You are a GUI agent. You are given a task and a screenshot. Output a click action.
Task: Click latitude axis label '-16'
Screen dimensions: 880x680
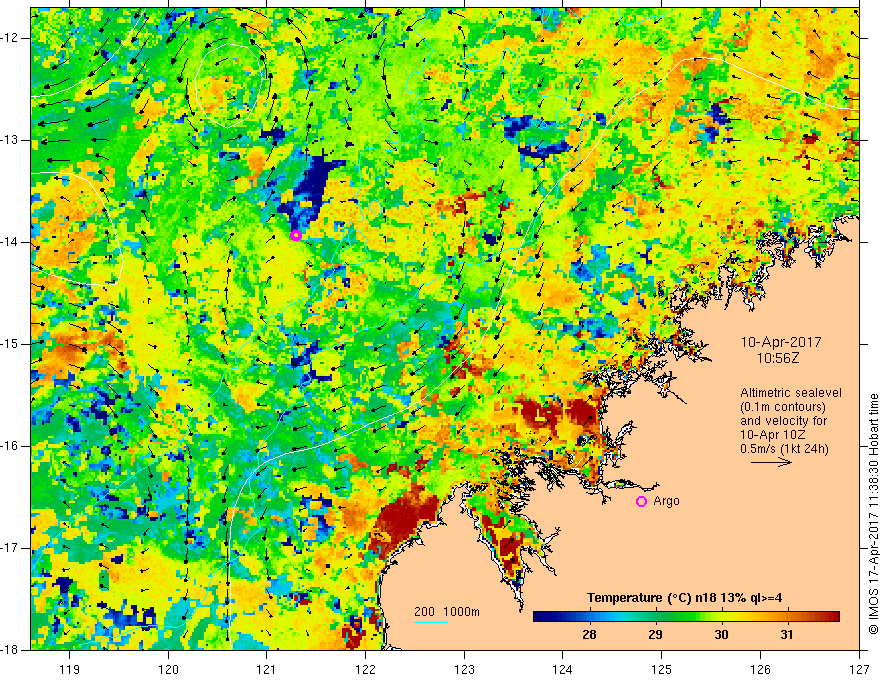click(x=11, y=446)
